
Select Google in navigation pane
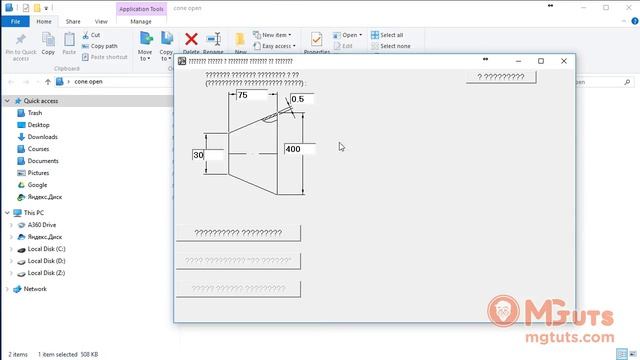[37, 185]
